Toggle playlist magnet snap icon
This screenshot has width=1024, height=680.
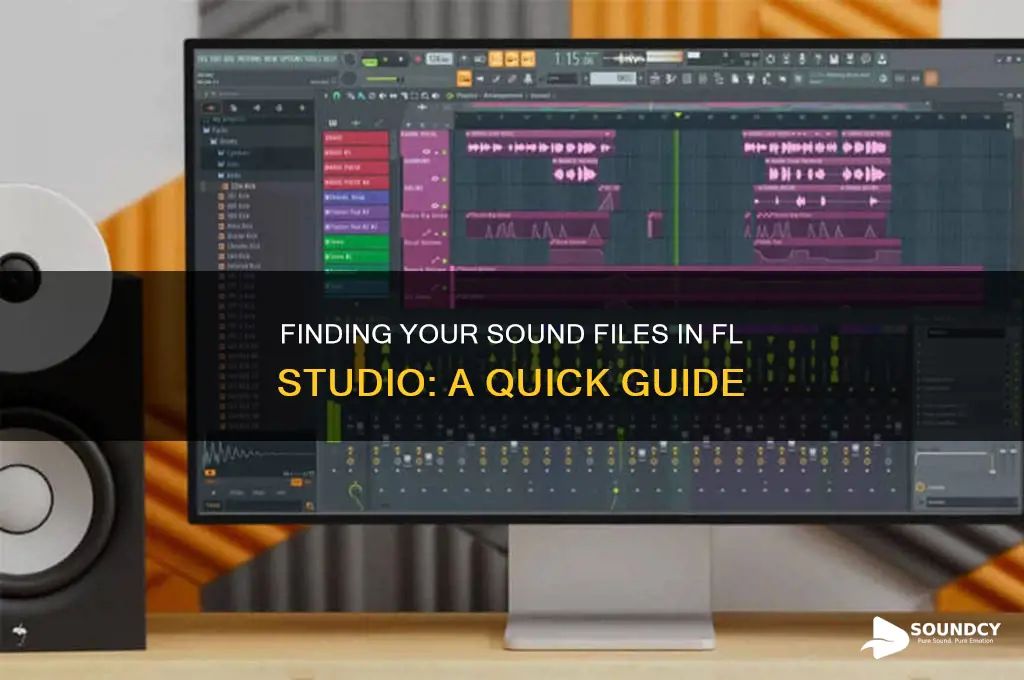point(336,96)
